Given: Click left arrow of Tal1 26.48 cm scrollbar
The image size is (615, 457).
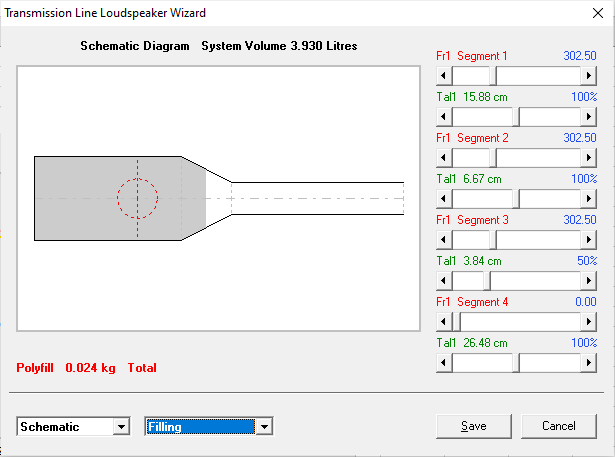Looking at the screenshot, I should (x=444, y=362).
